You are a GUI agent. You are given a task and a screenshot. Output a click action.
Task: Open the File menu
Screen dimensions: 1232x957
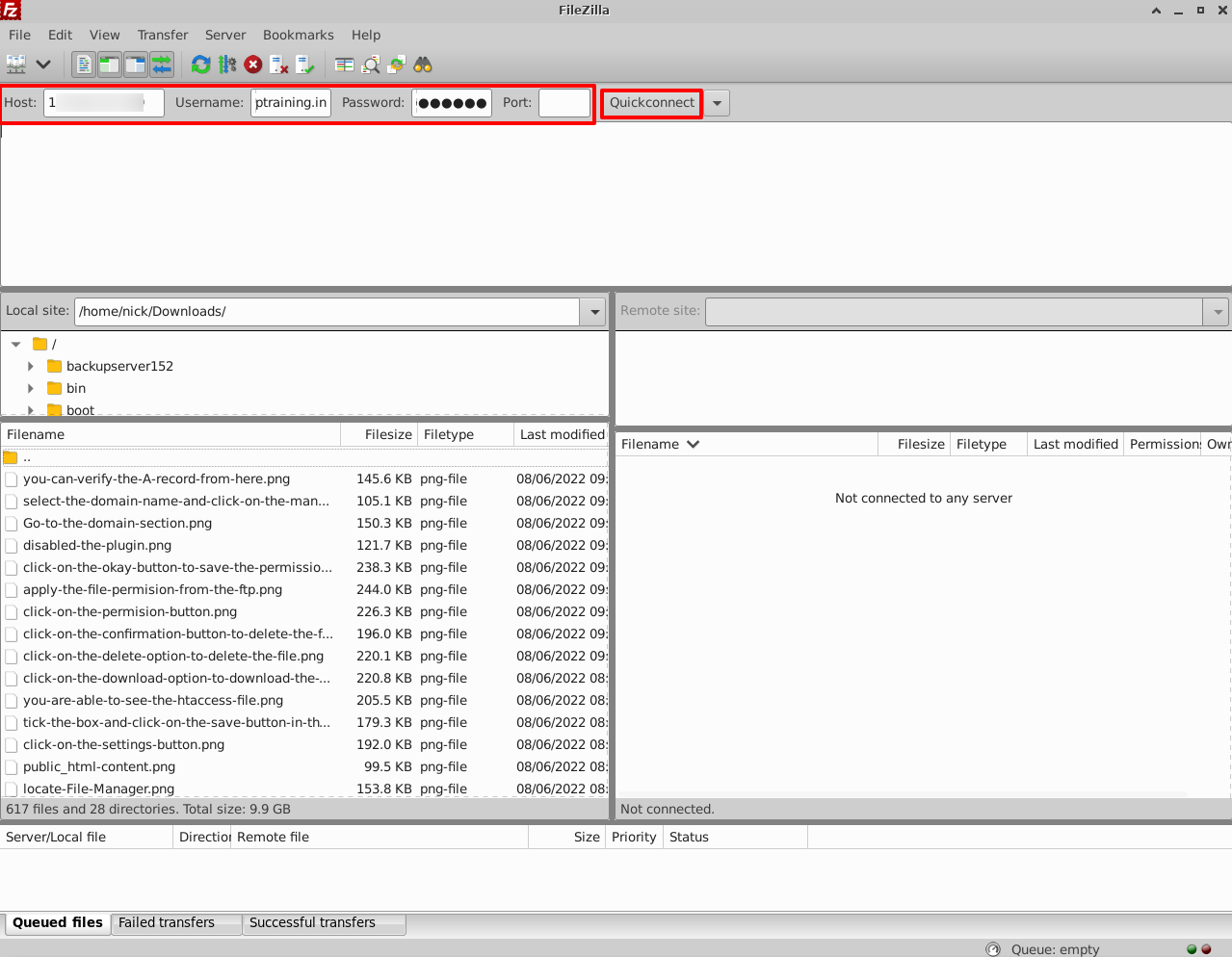click(19, 35)
